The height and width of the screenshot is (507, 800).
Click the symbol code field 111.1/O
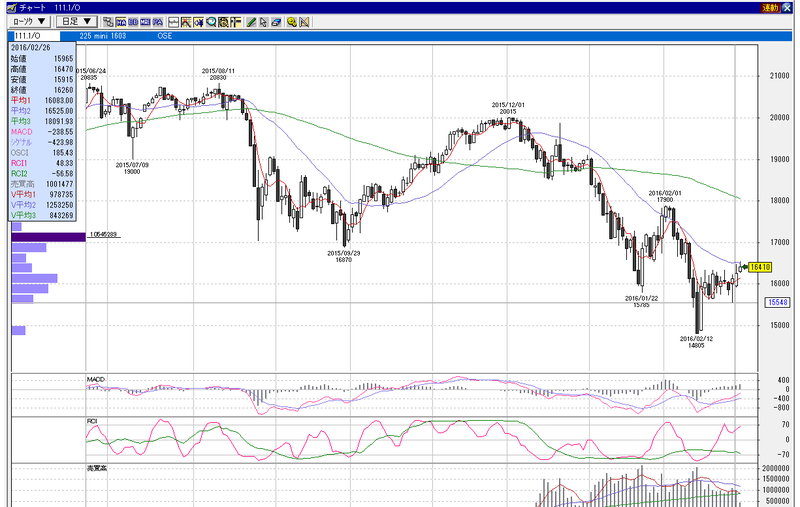34,36
